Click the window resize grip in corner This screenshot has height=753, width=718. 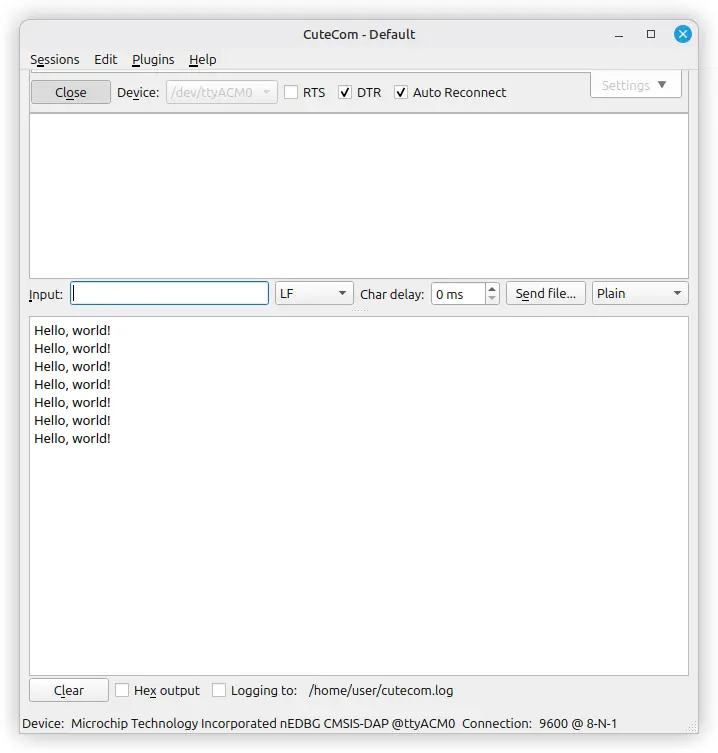pos(692,726)
